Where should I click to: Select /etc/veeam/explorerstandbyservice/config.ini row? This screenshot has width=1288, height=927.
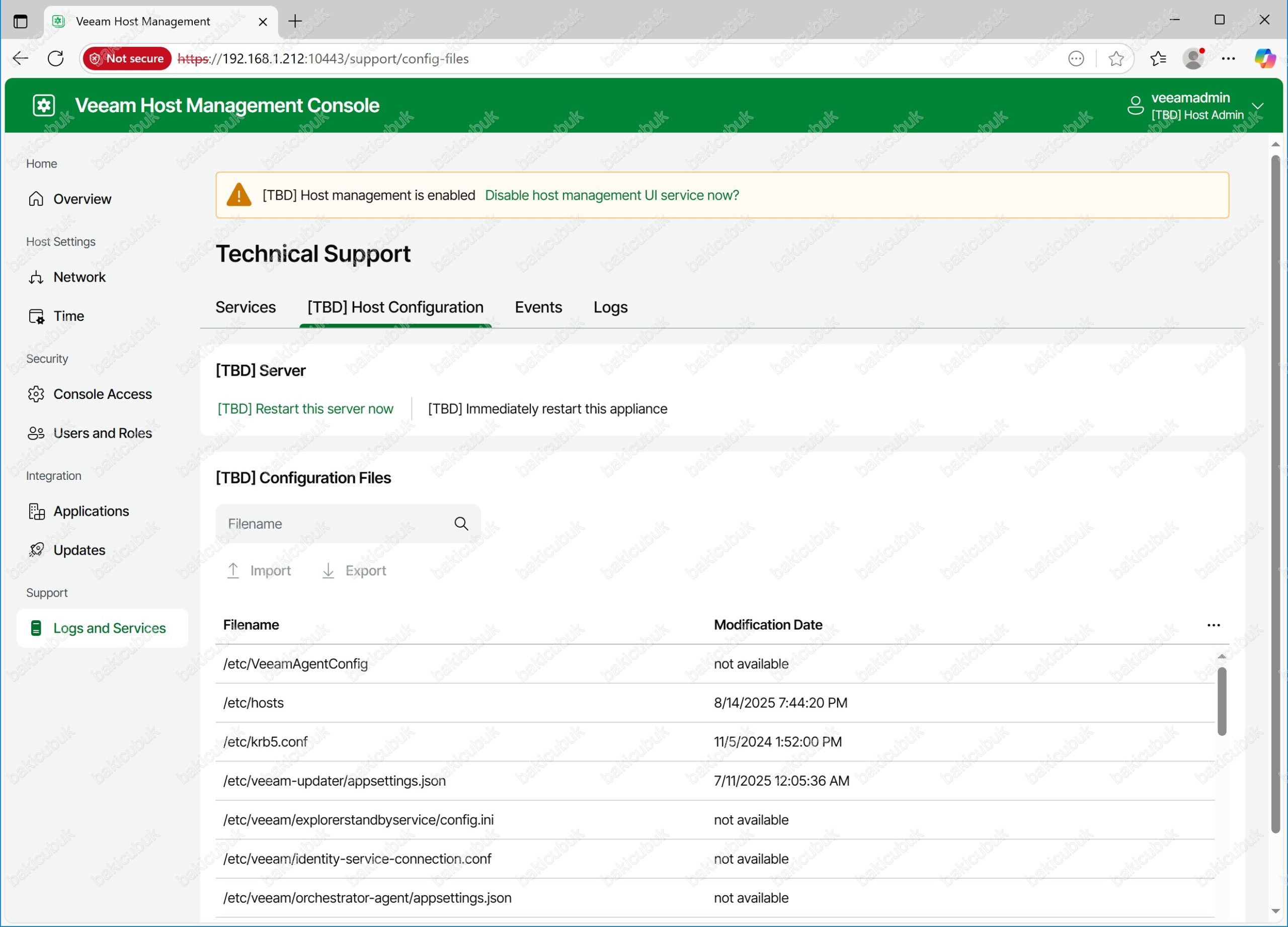pos(714,820)
